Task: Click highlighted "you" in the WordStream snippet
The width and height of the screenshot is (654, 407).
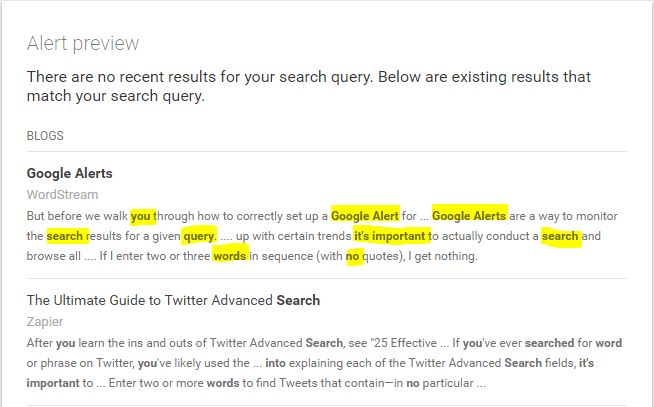Action: (141, 216)
